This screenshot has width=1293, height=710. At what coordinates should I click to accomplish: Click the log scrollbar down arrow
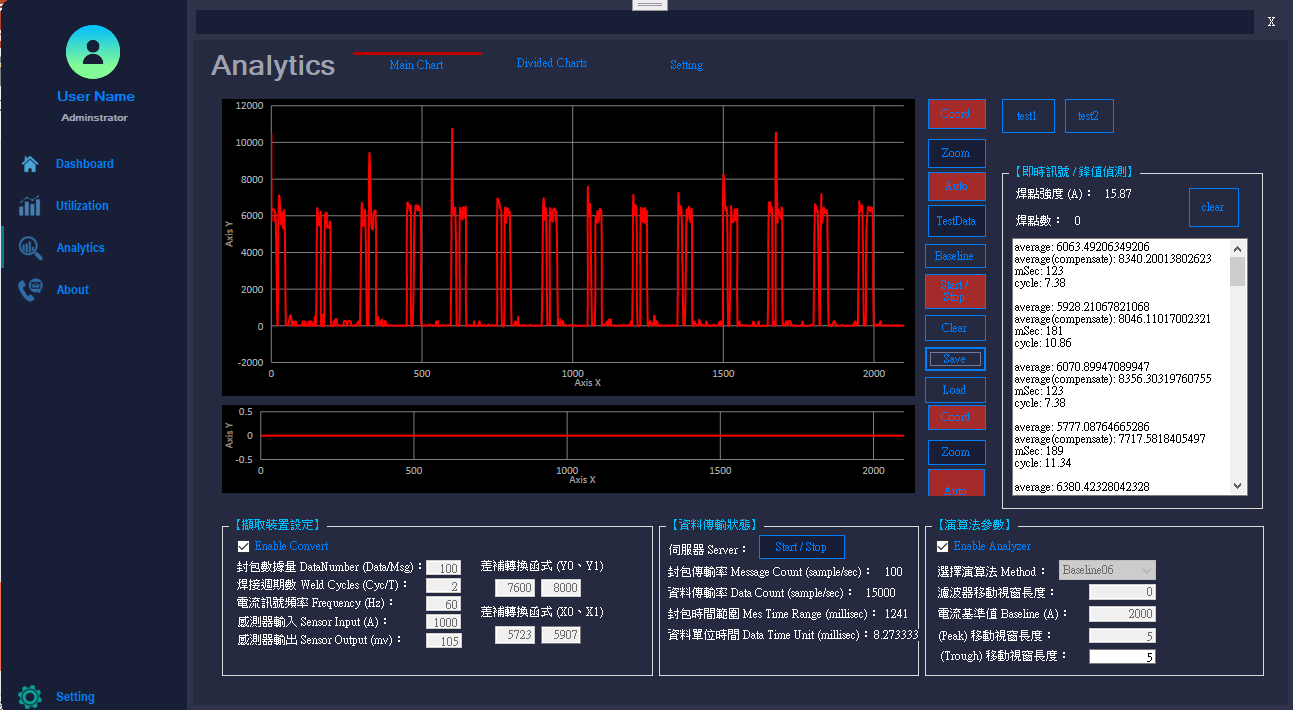point(1238,486)
